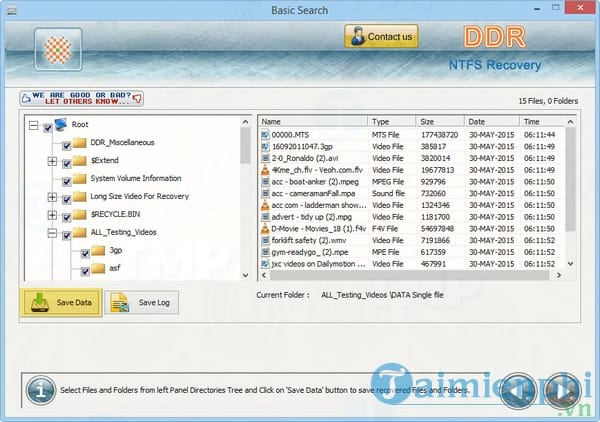
Task: Click the DDR_Miscellaneous folder icon
Action: click(x=80, y=143)
